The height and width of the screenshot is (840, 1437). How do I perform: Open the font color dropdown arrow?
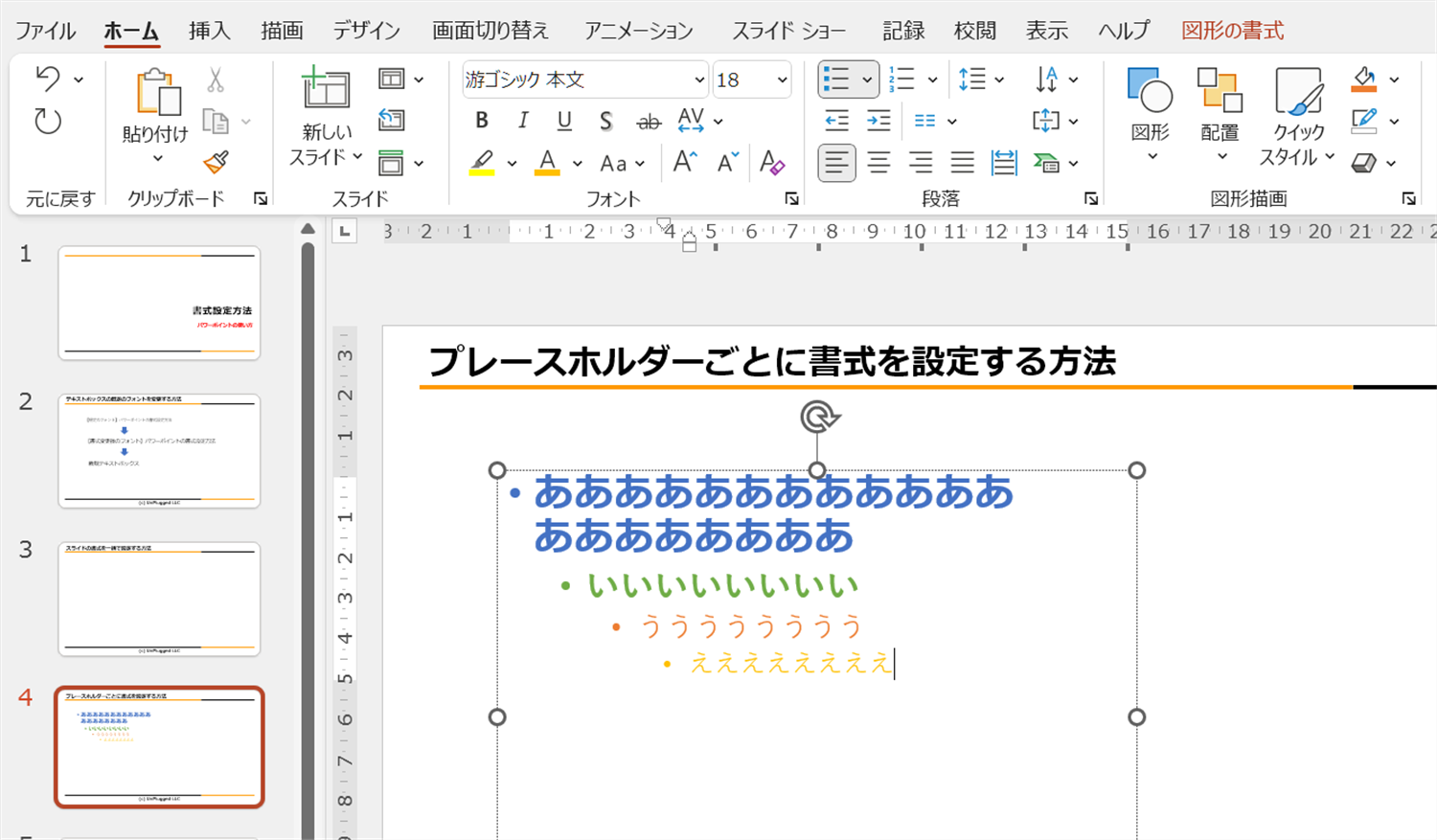(x=576, y=163)
